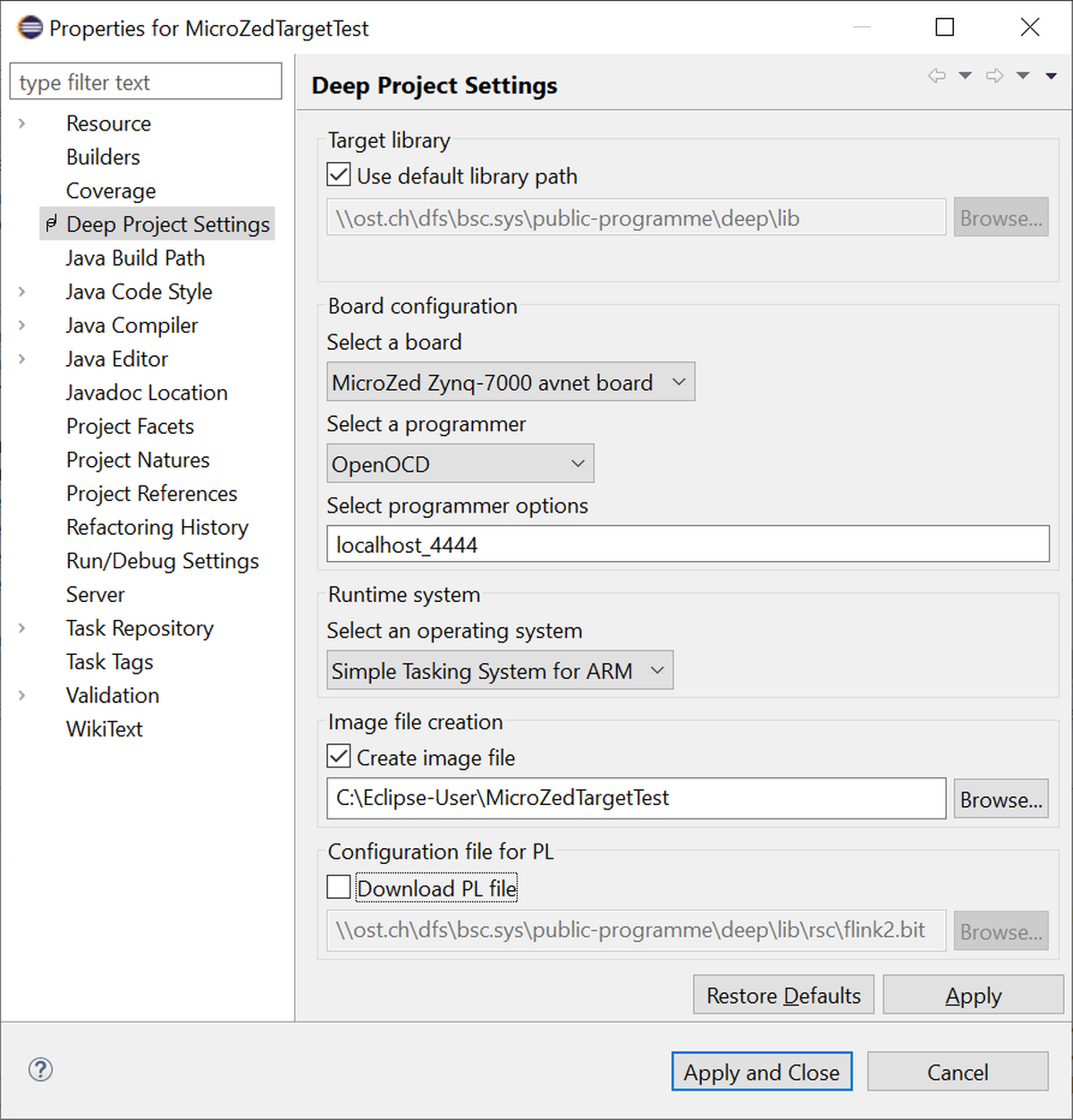
Task: Expand the Resource tree node
Action: 22,123
